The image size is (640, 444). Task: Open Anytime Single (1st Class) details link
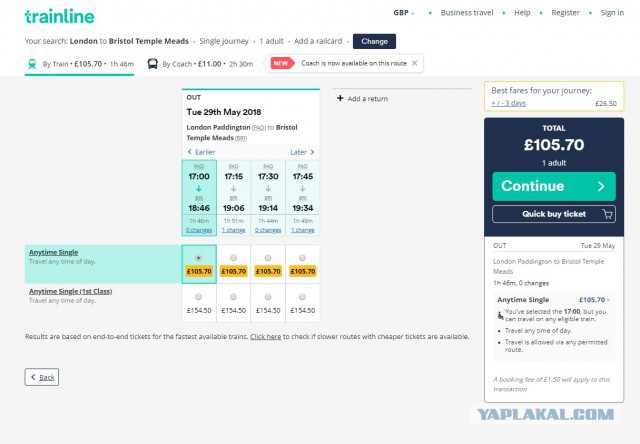tap(71, 291)
